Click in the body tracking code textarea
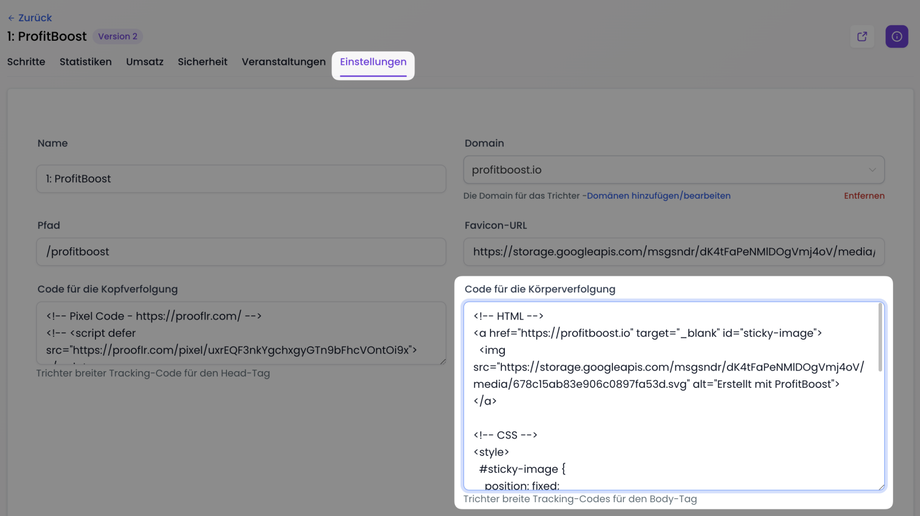This screenshot has width=920, height=516. pyautogui.click(x=670, y=420)
